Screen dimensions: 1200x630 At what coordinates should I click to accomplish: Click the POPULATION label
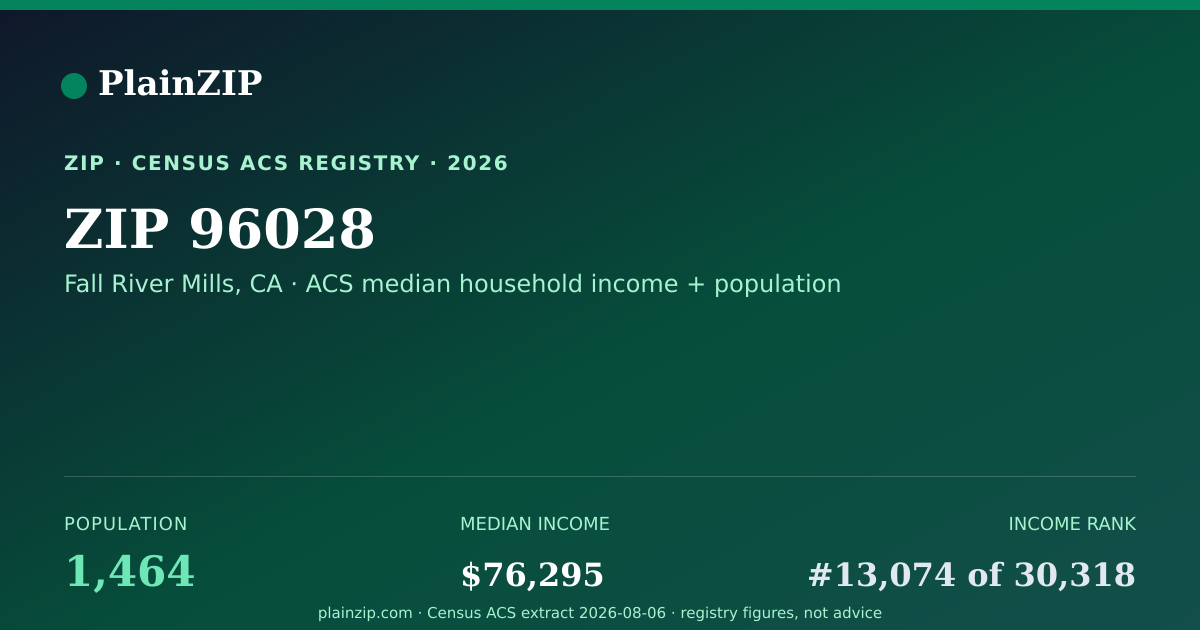pyautogui.click(x=126, y=524)
